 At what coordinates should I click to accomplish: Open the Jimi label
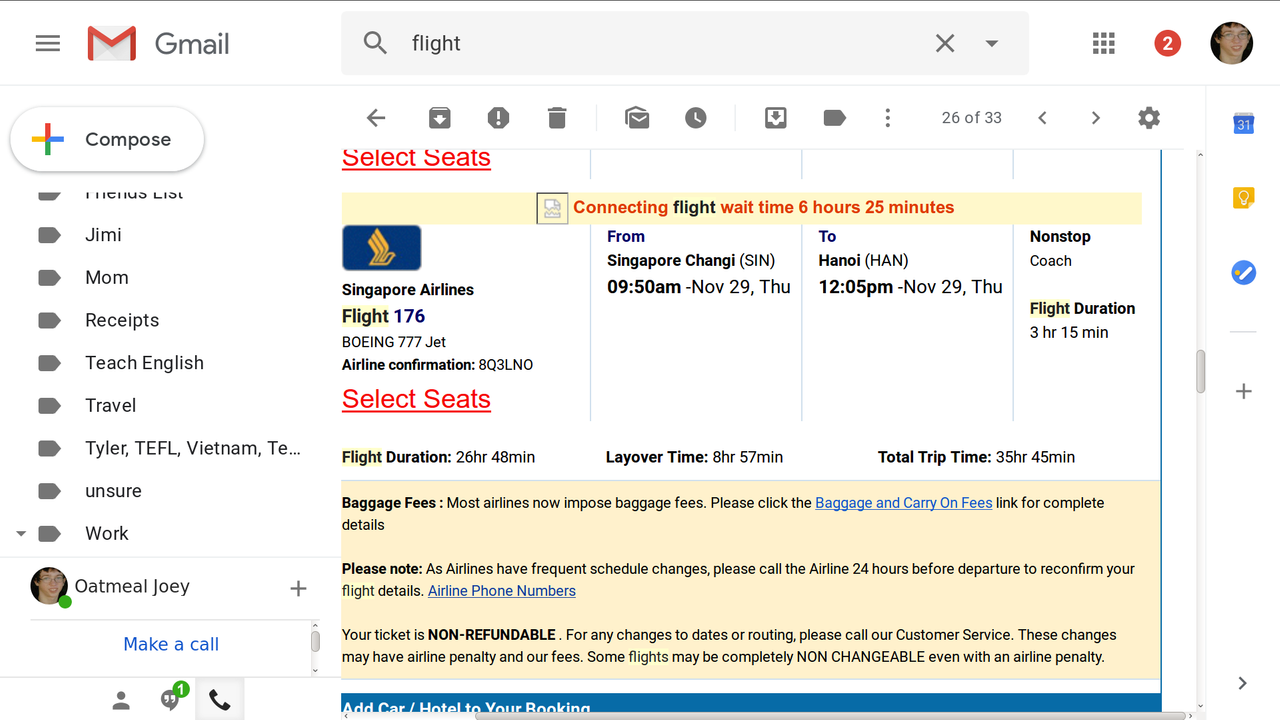pos(103,235)
